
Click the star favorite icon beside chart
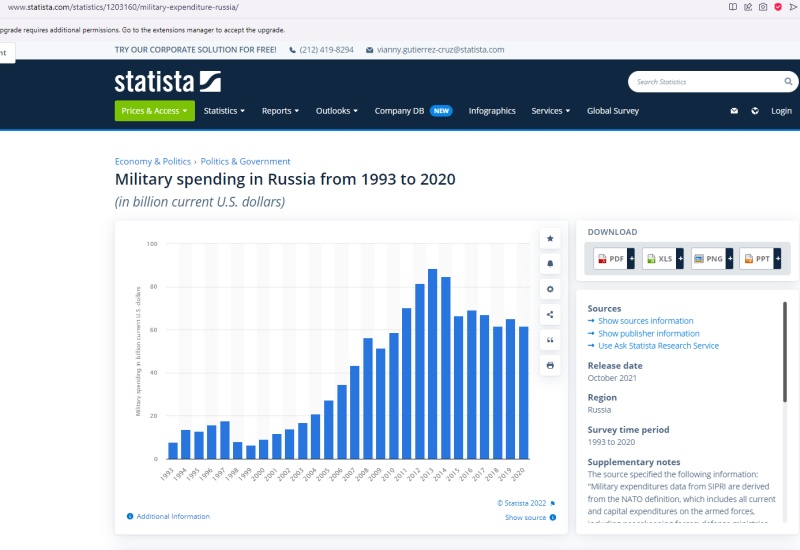[x=550, y=239]
